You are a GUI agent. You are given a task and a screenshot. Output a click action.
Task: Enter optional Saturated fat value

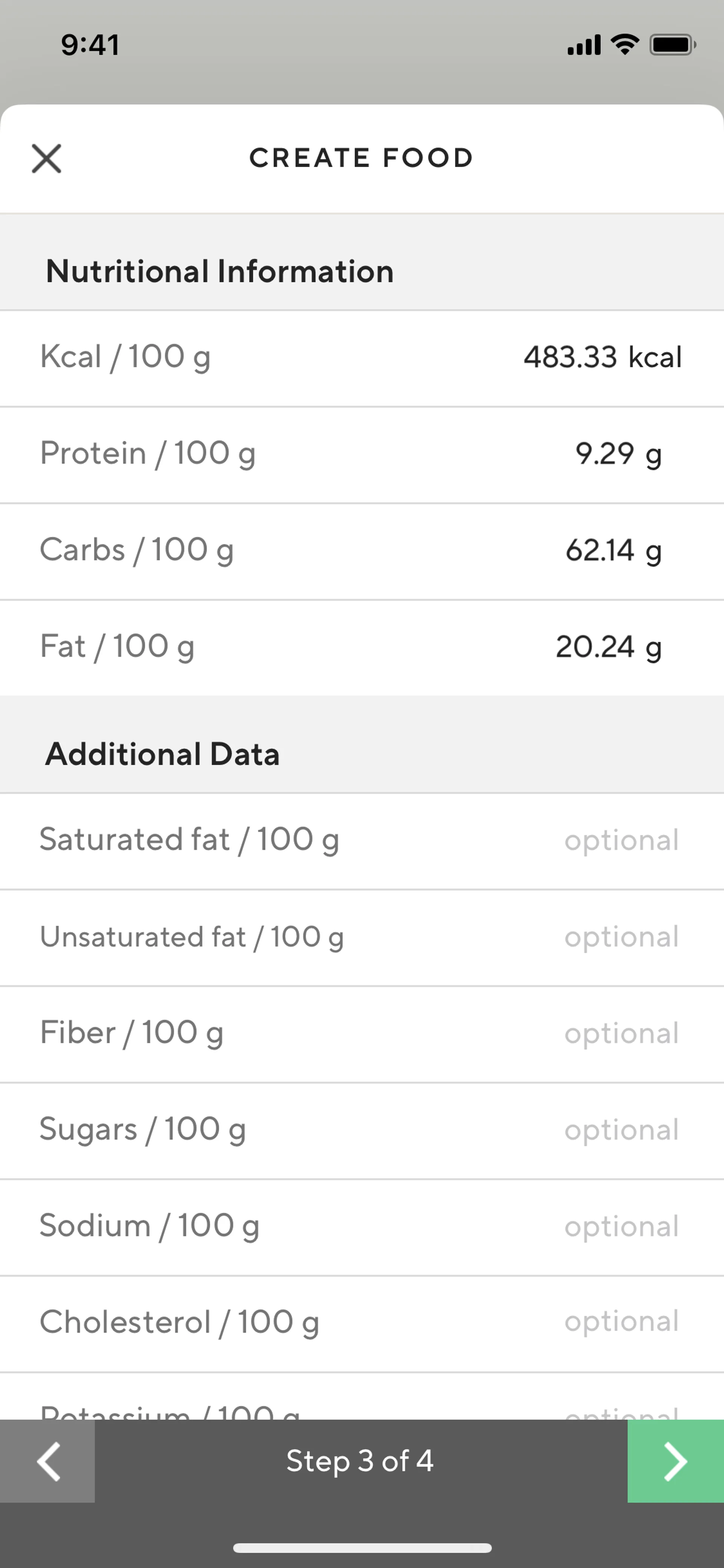[621, 840]
